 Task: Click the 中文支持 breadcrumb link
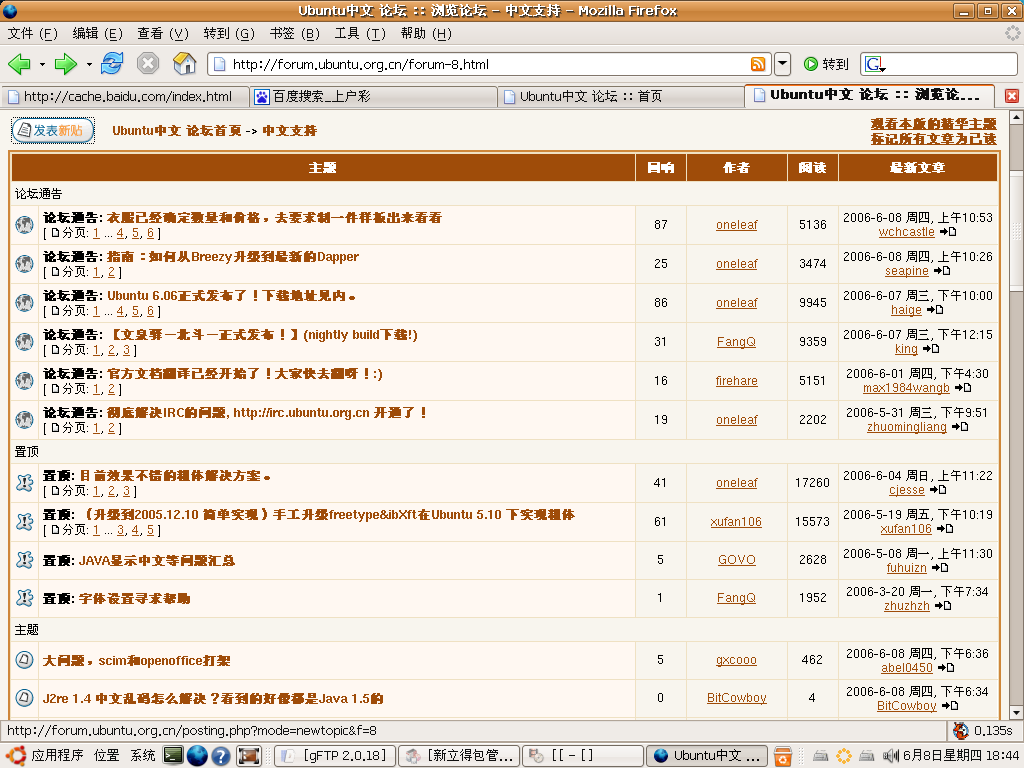[x=289, y=131]
